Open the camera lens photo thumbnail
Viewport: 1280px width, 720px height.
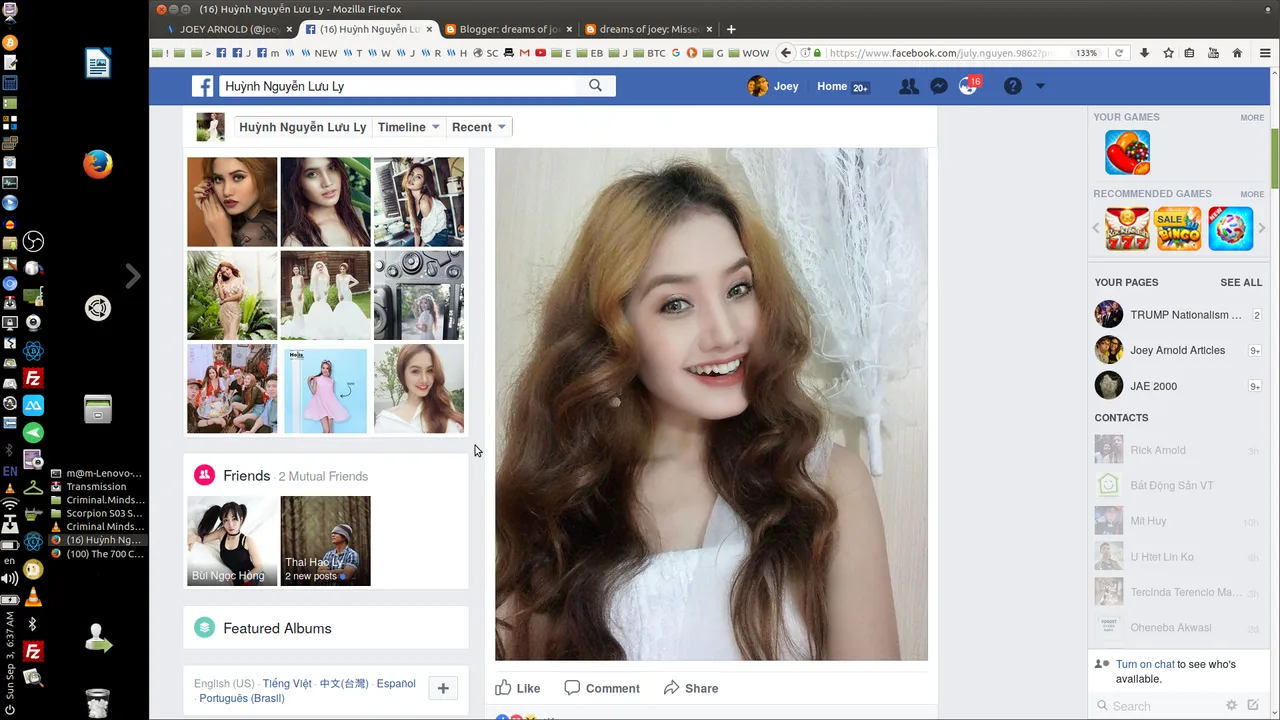pos(419,295)
